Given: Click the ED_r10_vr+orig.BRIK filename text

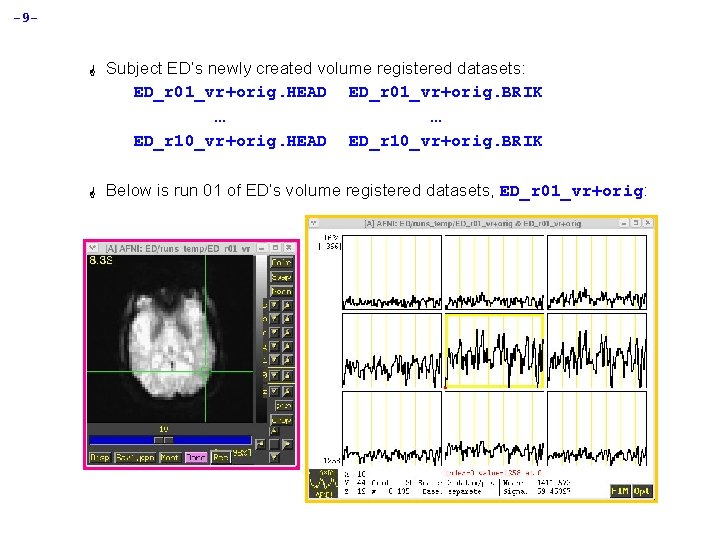Looking at the screenshot, I should pos(445,141).
